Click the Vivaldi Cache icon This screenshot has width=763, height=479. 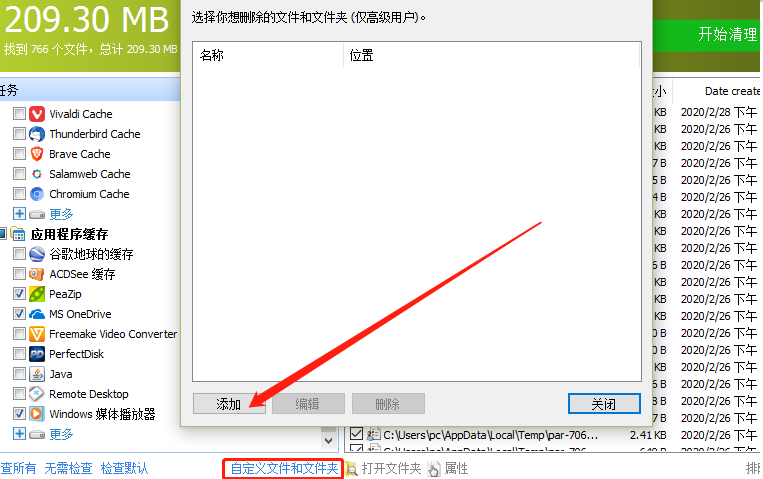37,114
